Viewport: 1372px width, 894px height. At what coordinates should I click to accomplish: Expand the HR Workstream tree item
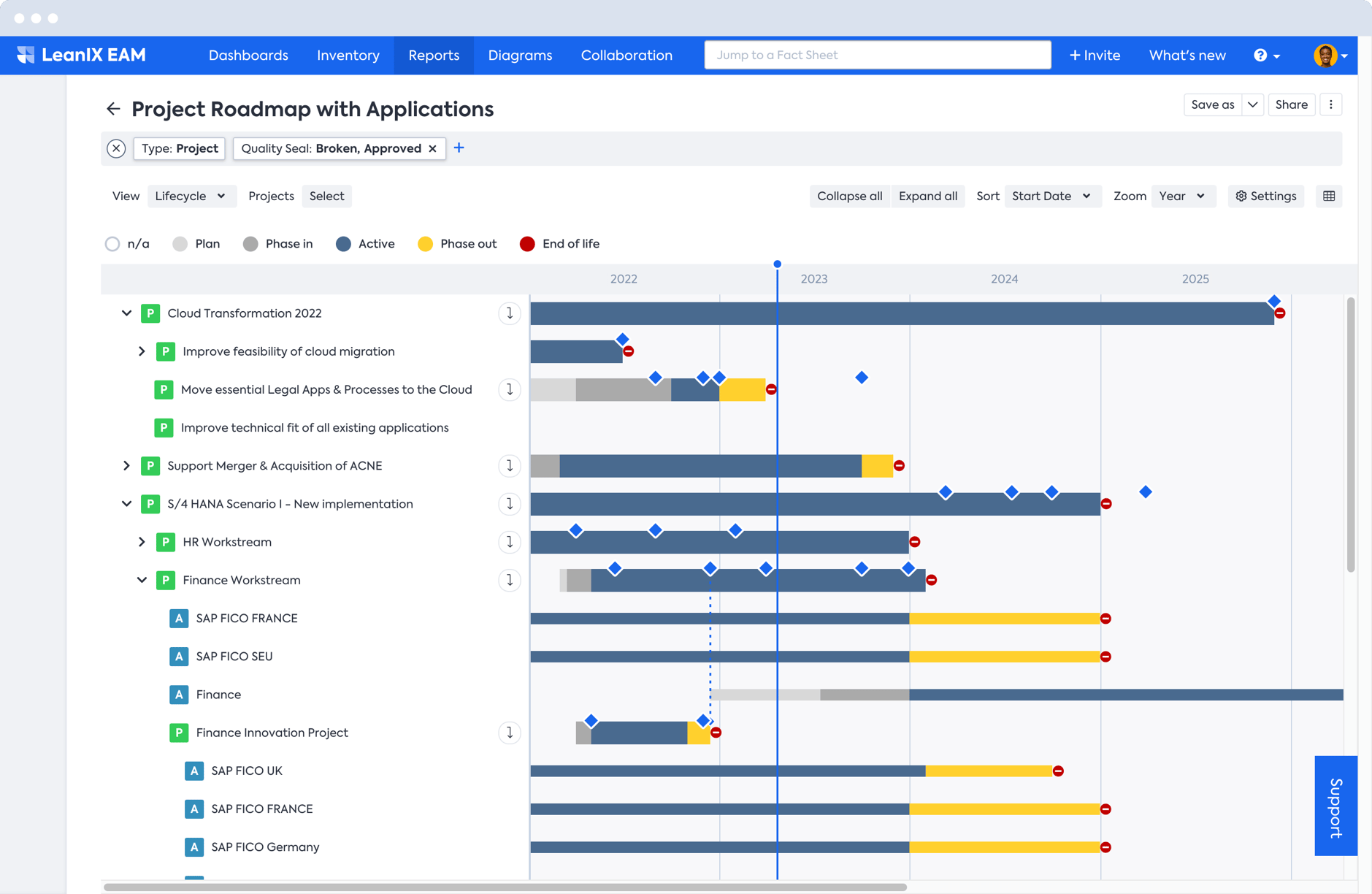pos(141,541)
